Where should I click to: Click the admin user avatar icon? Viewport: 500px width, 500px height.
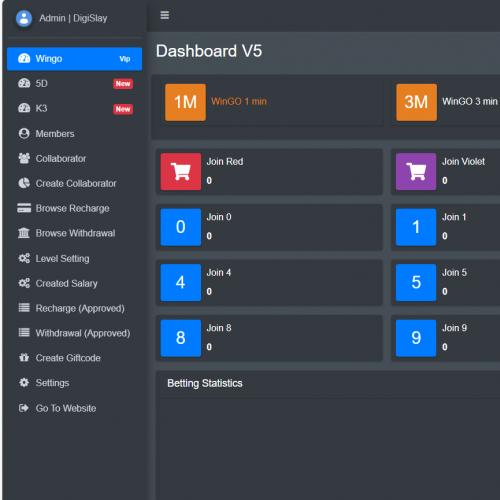click(24, 18)
